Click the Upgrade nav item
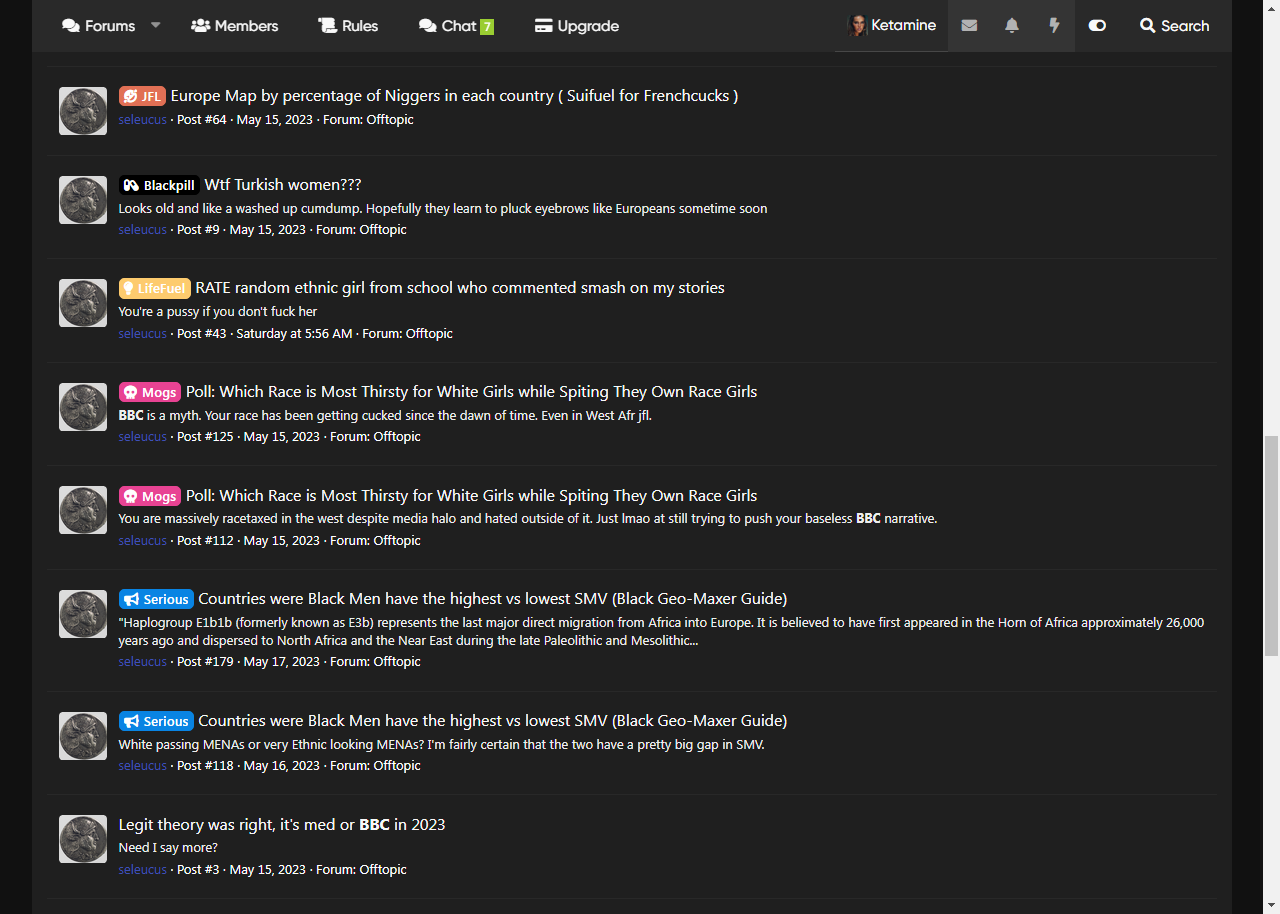The height and width of the screenshot is (914, 1280). 577,26
